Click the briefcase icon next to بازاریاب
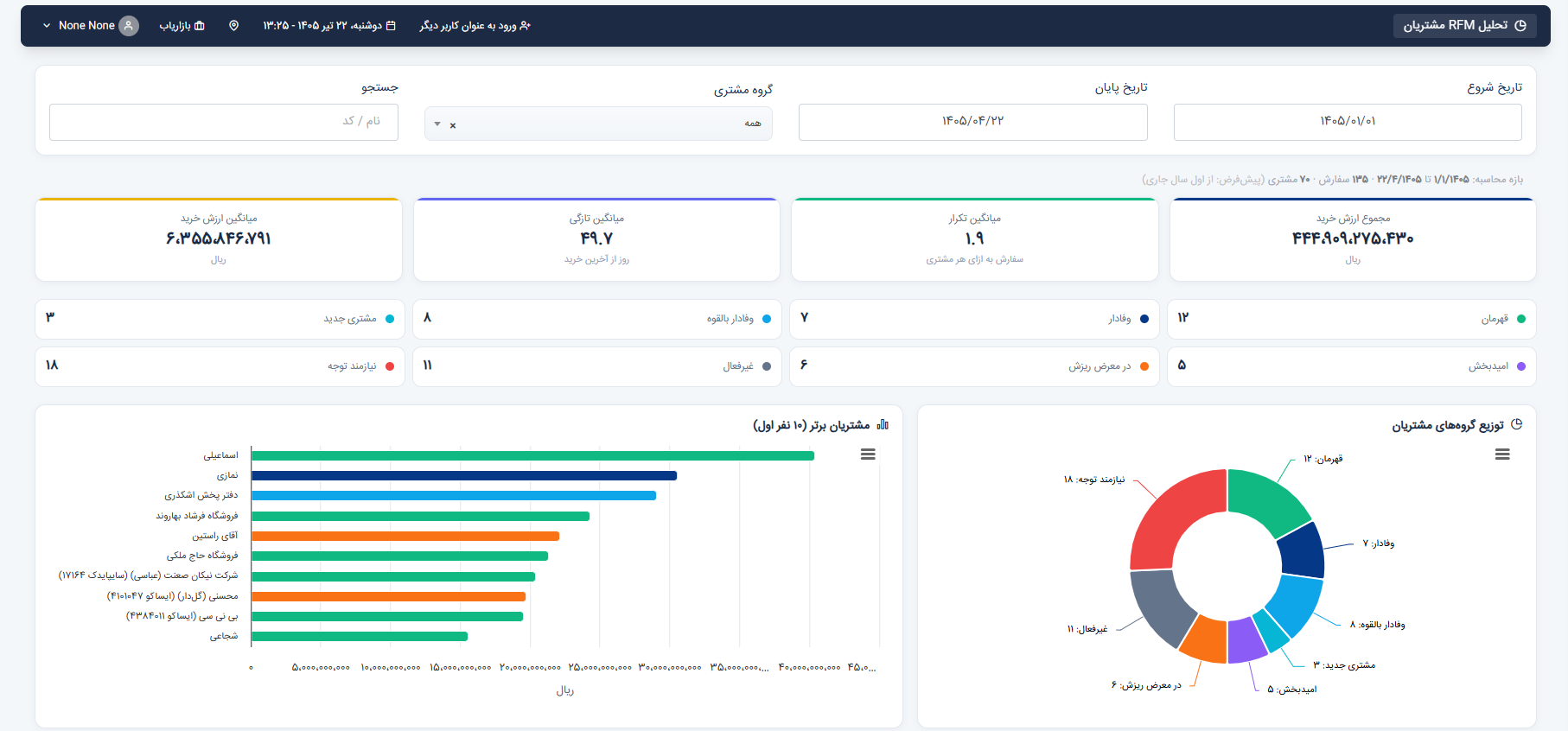Viewport: 1568px width, 731px height. [x=200, y=26]
